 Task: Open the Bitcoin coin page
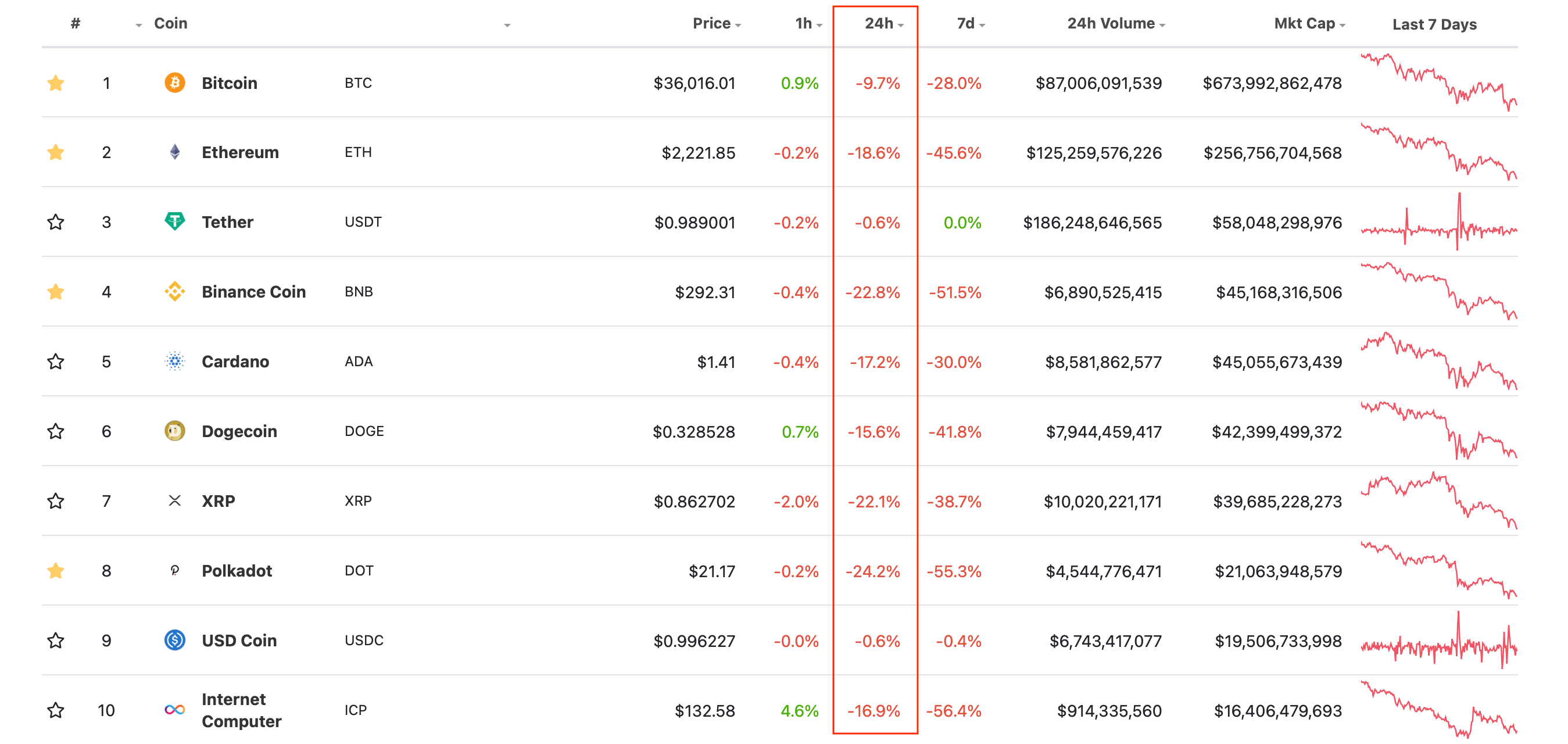tap(230, 83)
